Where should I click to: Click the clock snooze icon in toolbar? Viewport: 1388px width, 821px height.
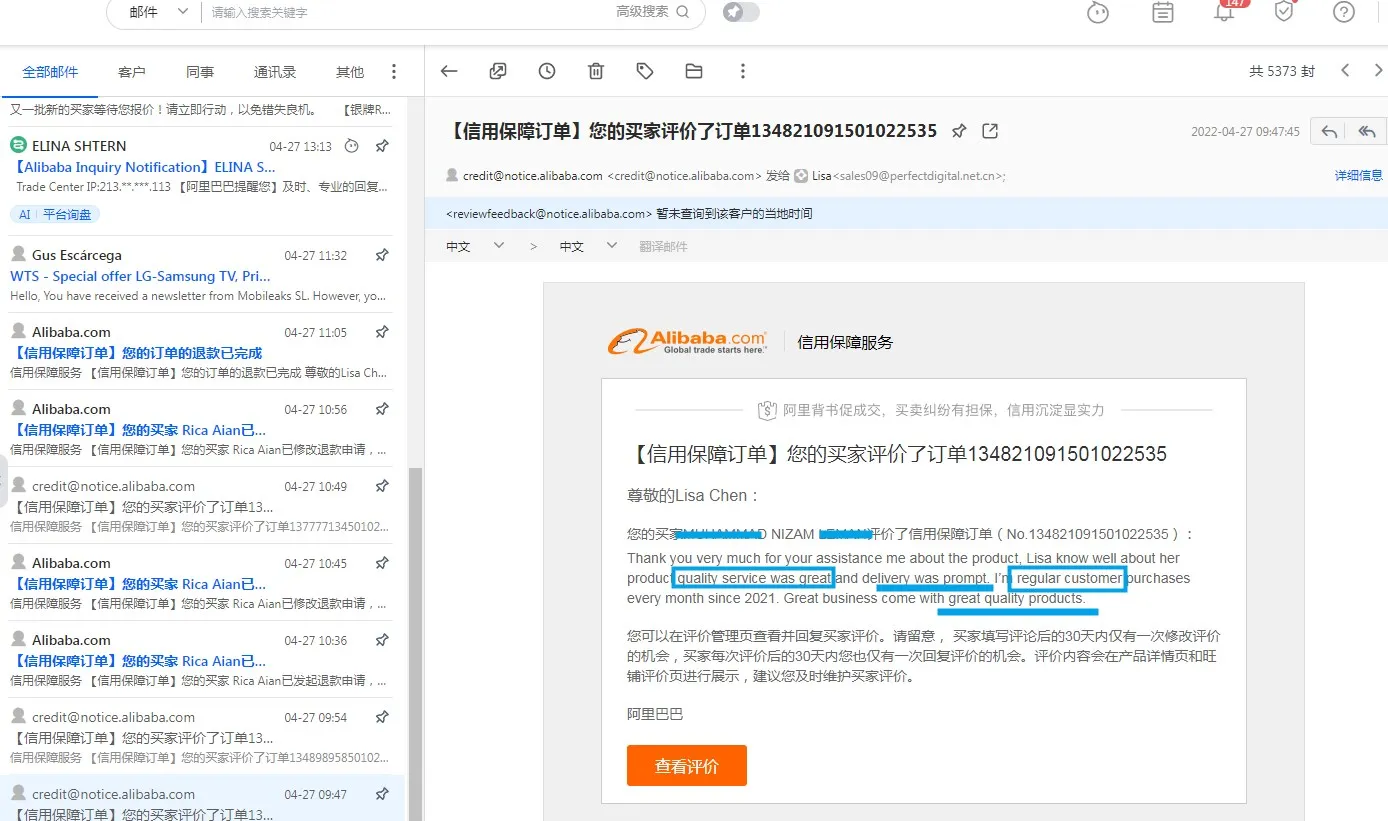[x=547, y=71]
